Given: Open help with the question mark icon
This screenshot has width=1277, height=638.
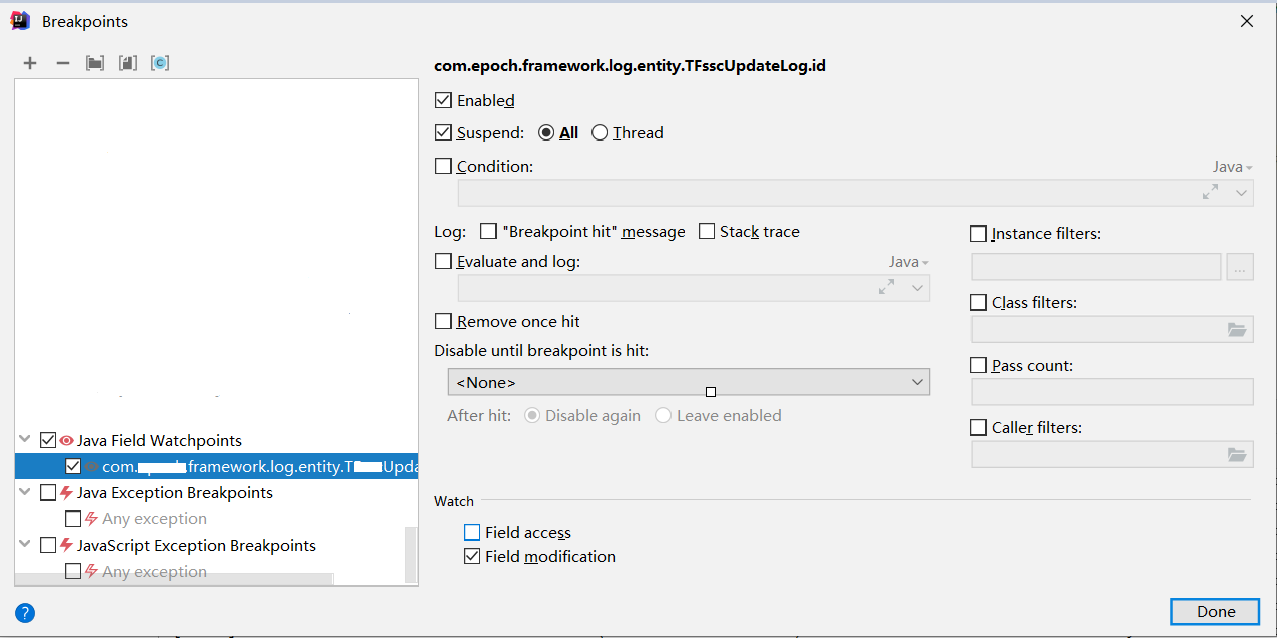Looking at the screenshot, I should pos(25,613).
